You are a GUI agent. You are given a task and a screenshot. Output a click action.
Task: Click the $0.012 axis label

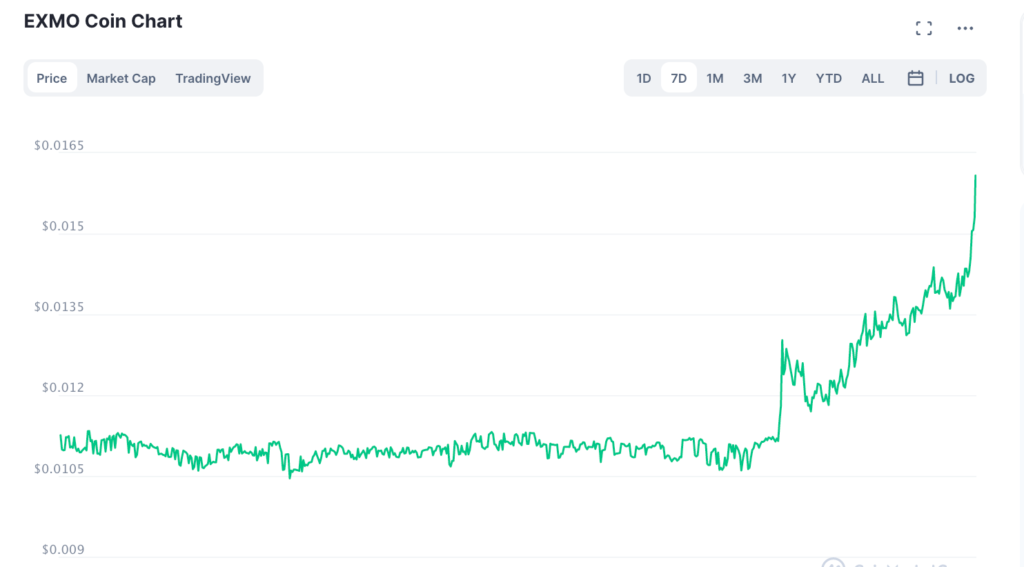(x=63, y=388)
